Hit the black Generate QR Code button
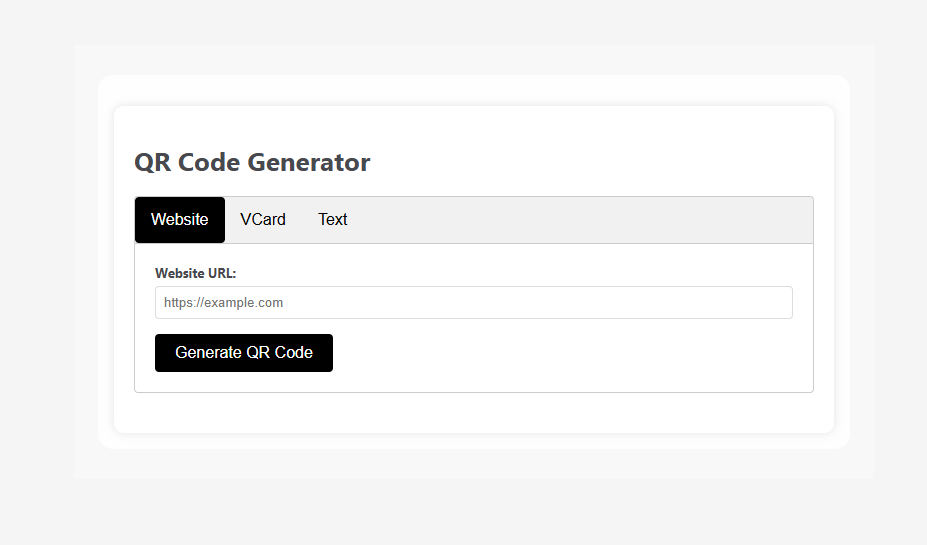 [x=244, y=353]
